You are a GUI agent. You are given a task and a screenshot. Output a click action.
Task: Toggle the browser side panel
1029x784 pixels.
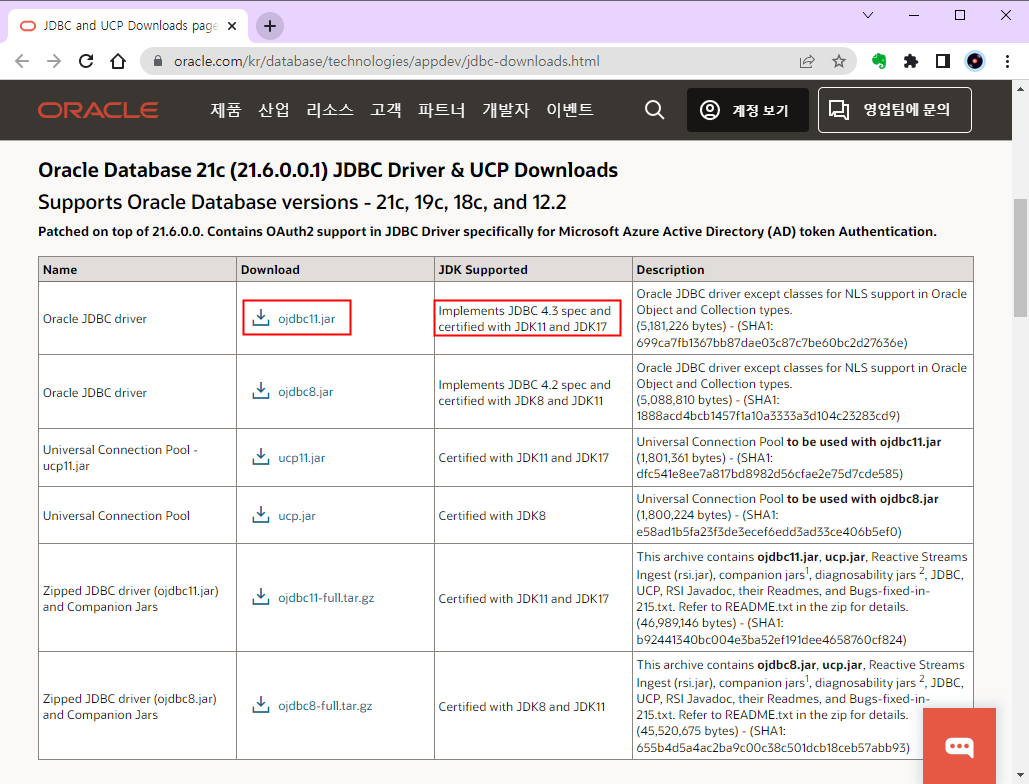(x=943, y=61)
